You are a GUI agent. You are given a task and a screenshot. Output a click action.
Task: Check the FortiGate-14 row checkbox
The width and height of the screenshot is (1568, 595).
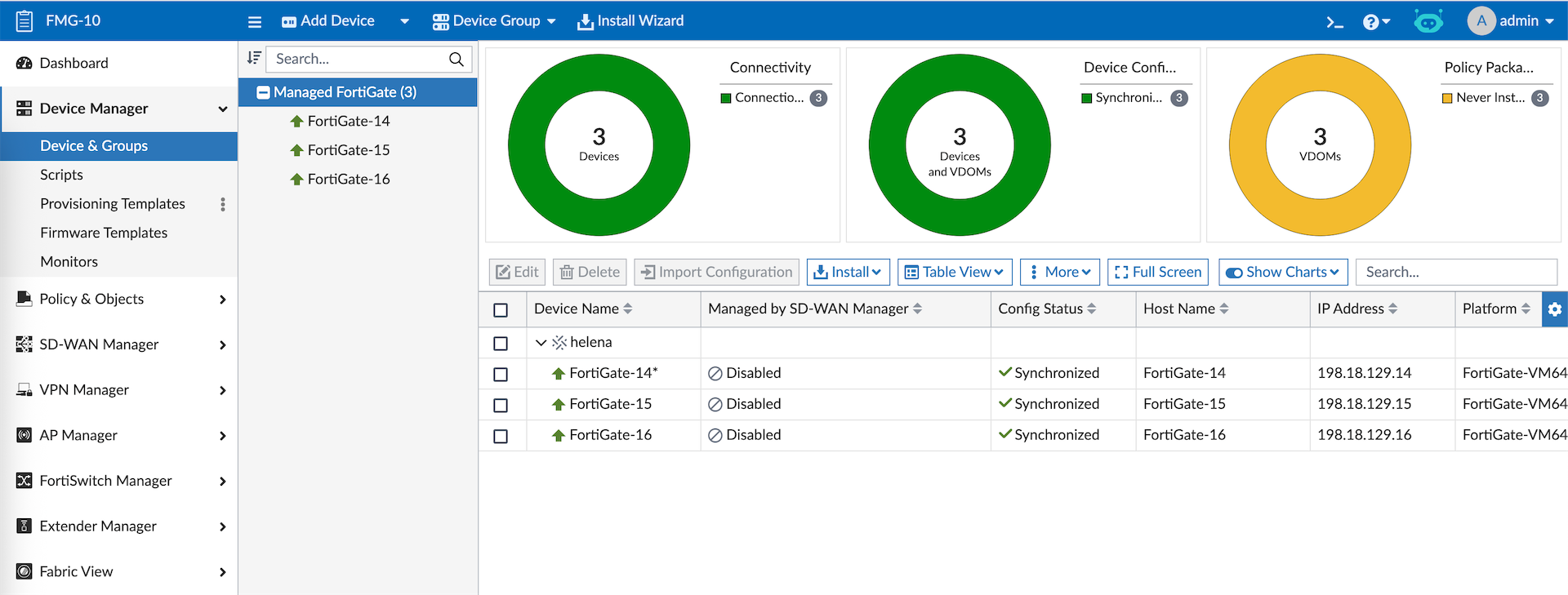point(501,374)
